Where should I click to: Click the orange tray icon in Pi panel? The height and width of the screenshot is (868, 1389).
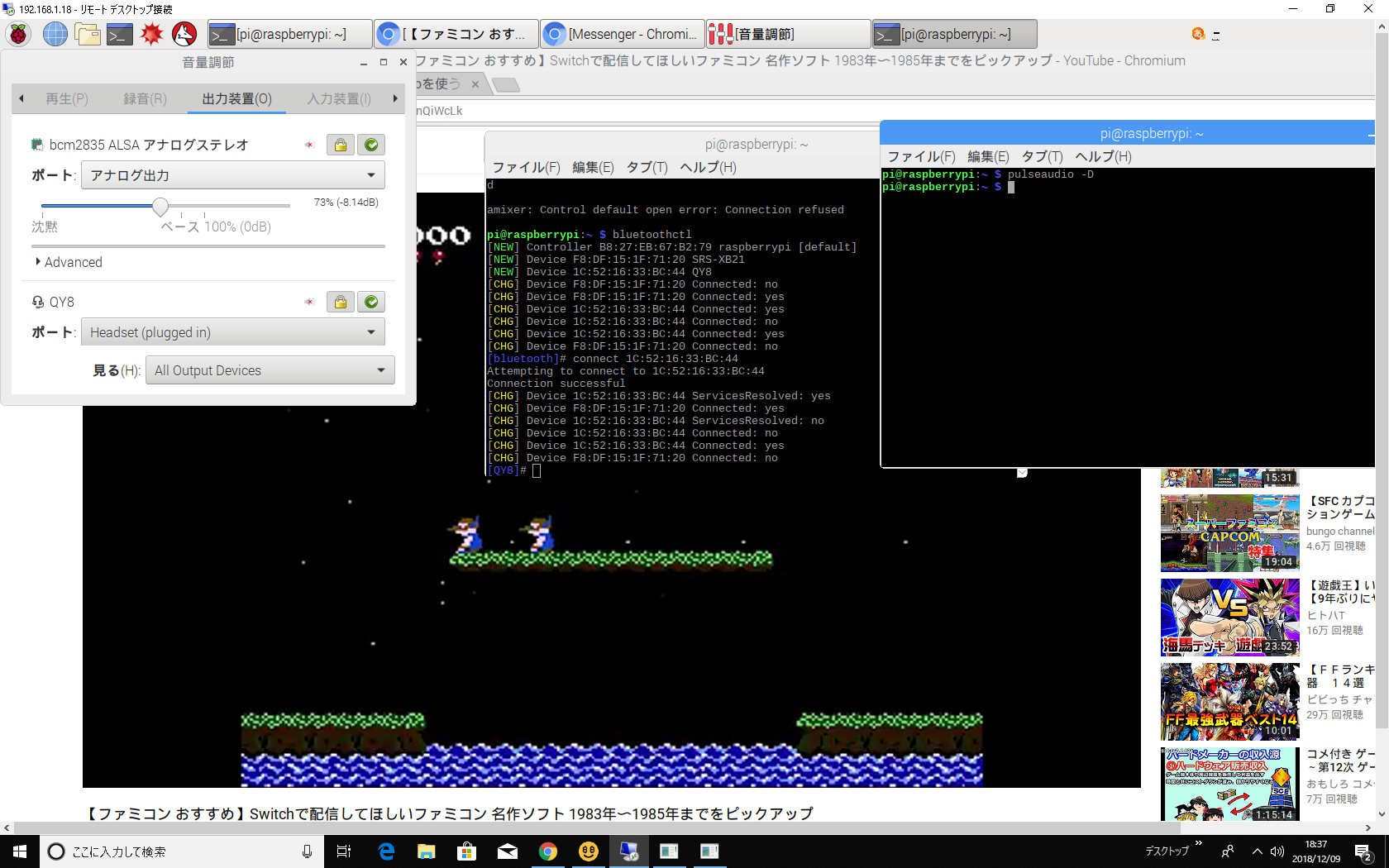[x=1198, y=34]
